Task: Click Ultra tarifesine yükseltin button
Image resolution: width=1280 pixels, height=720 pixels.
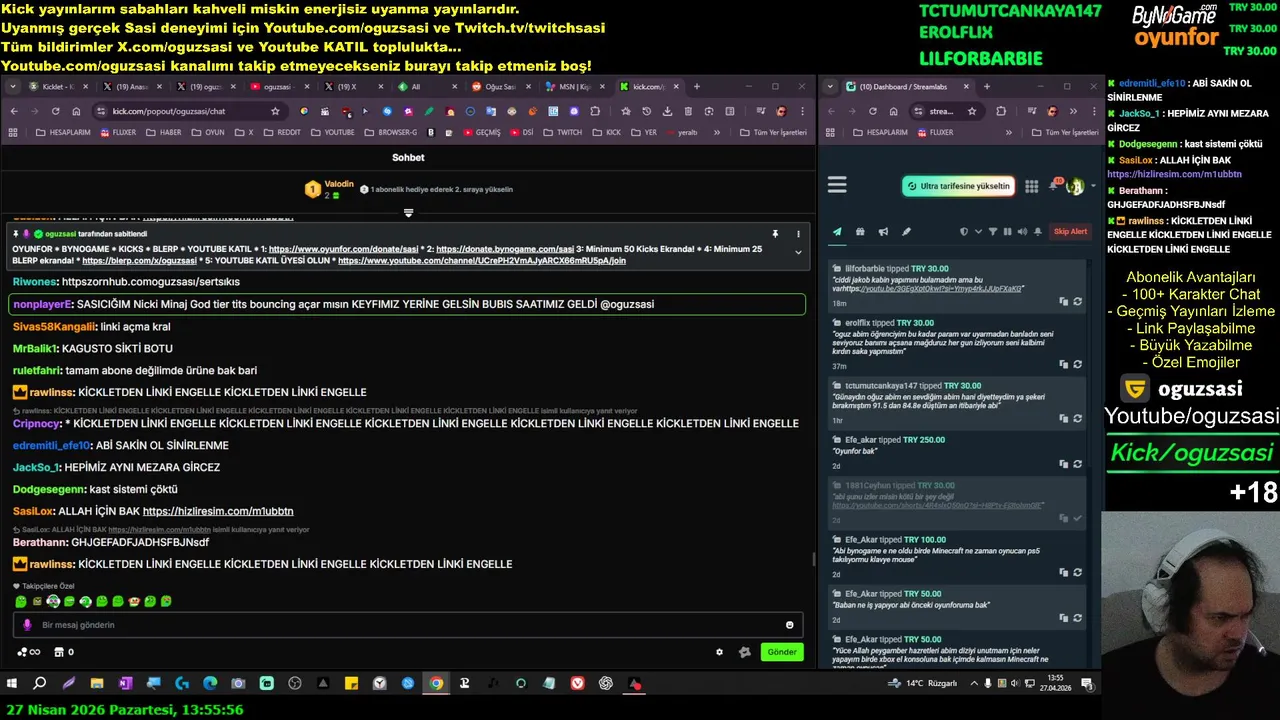Action: (958, 186)
